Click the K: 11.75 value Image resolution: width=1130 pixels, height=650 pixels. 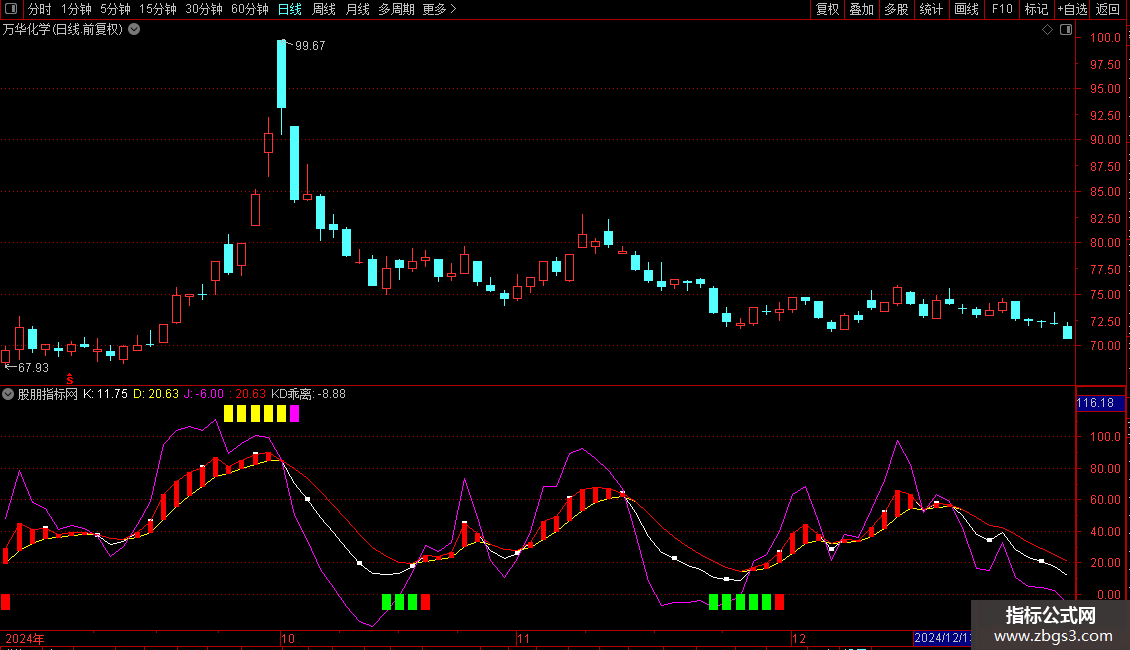[105, 394]
